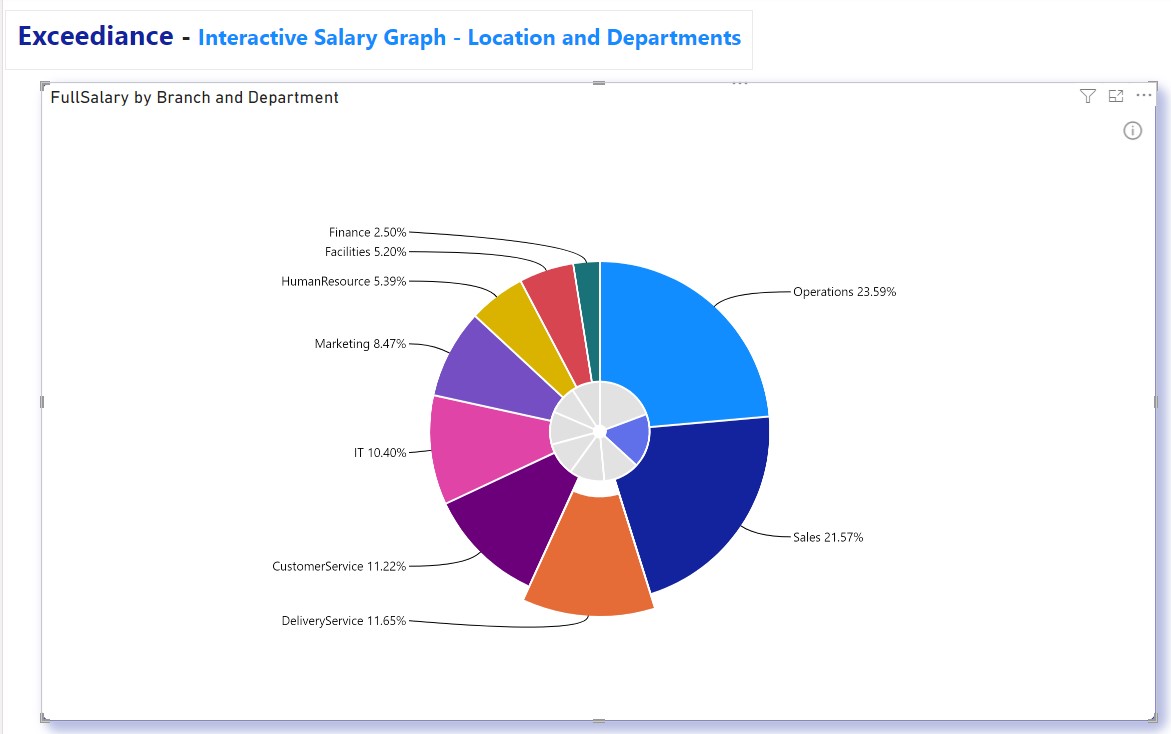Open the More options ellipsis menu

[1143, 96]
